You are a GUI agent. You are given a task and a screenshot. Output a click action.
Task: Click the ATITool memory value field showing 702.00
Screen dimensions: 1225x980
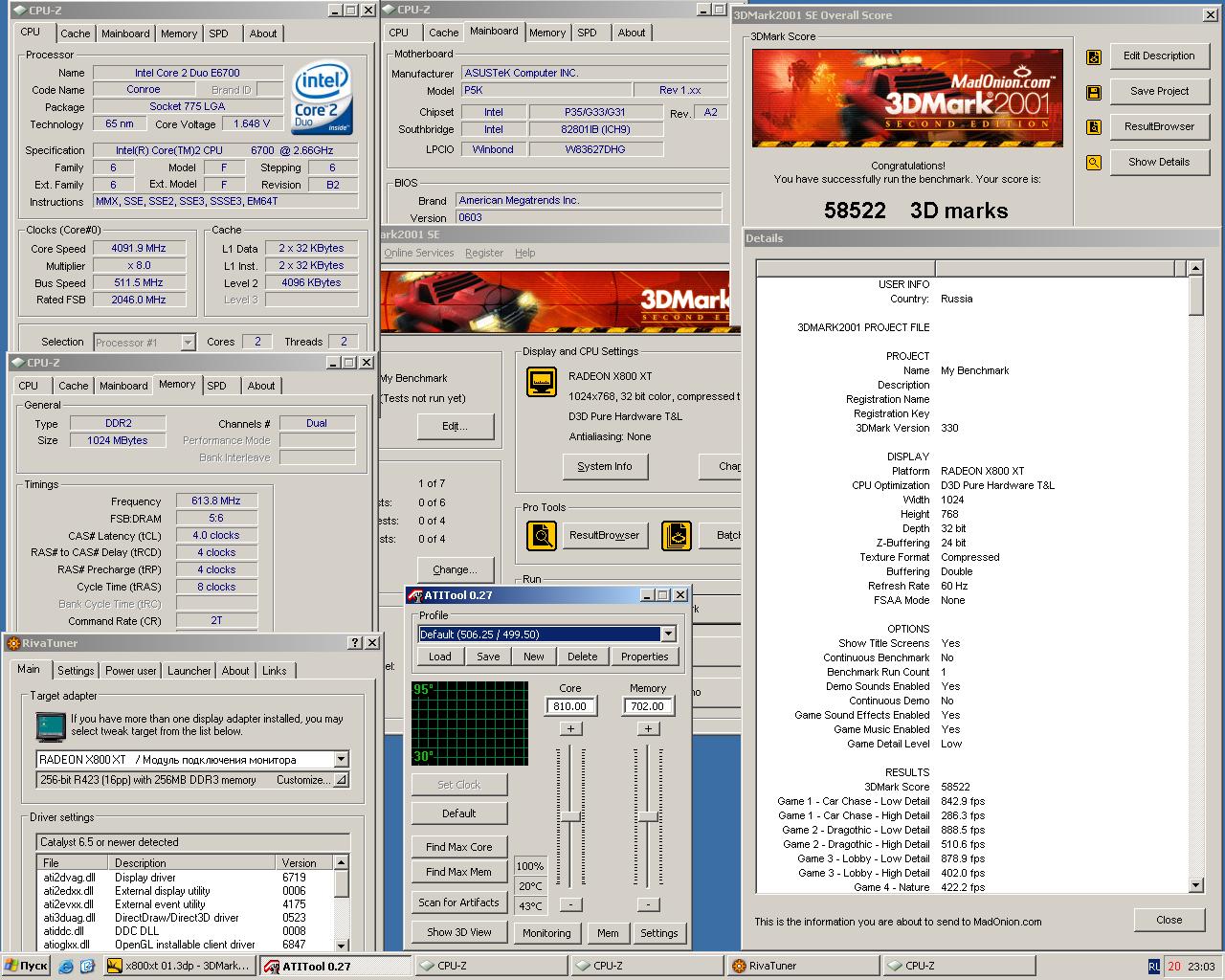(648, 706)
